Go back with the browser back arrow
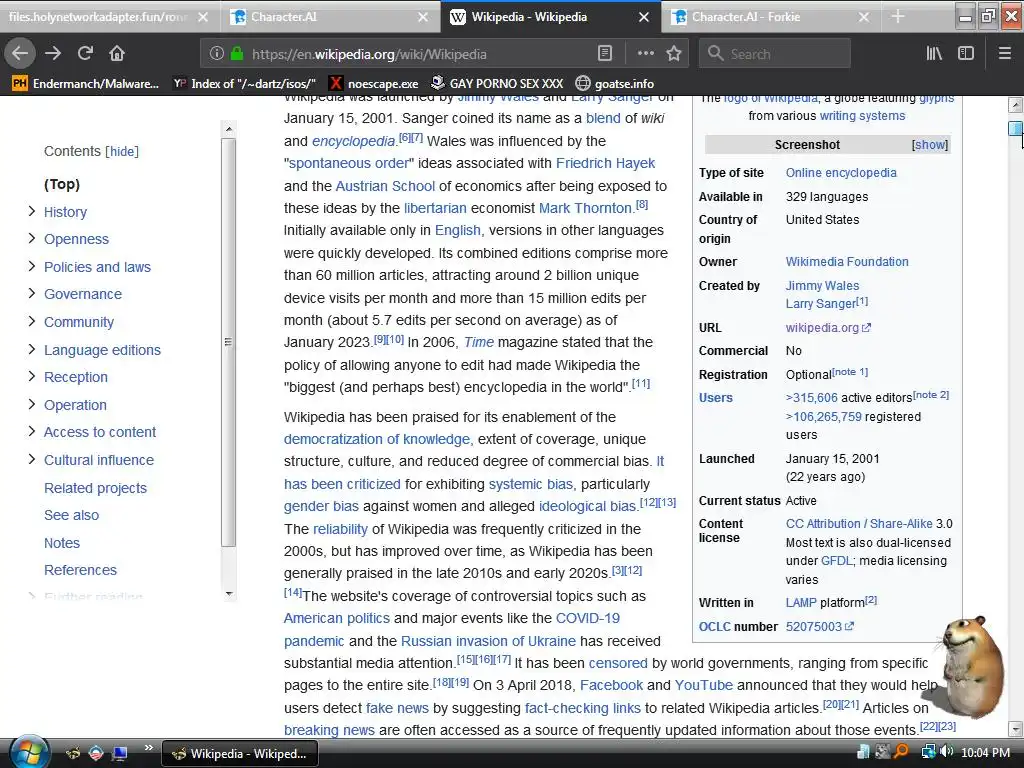This screenshot has width=1024, height=768. 20,54
